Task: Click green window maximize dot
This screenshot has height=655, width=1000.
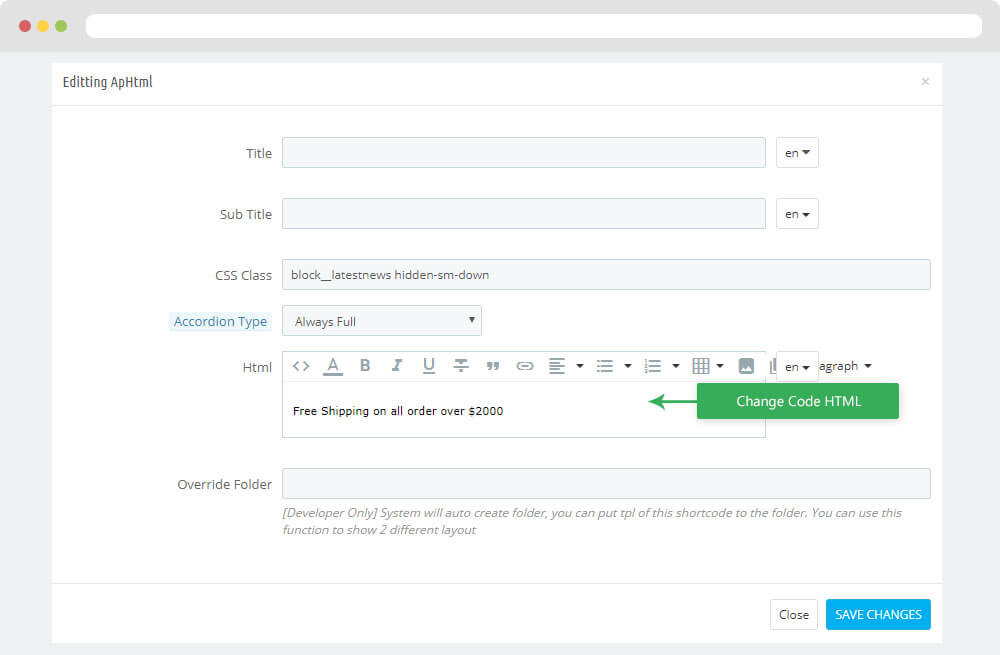Action: (61, 26)
